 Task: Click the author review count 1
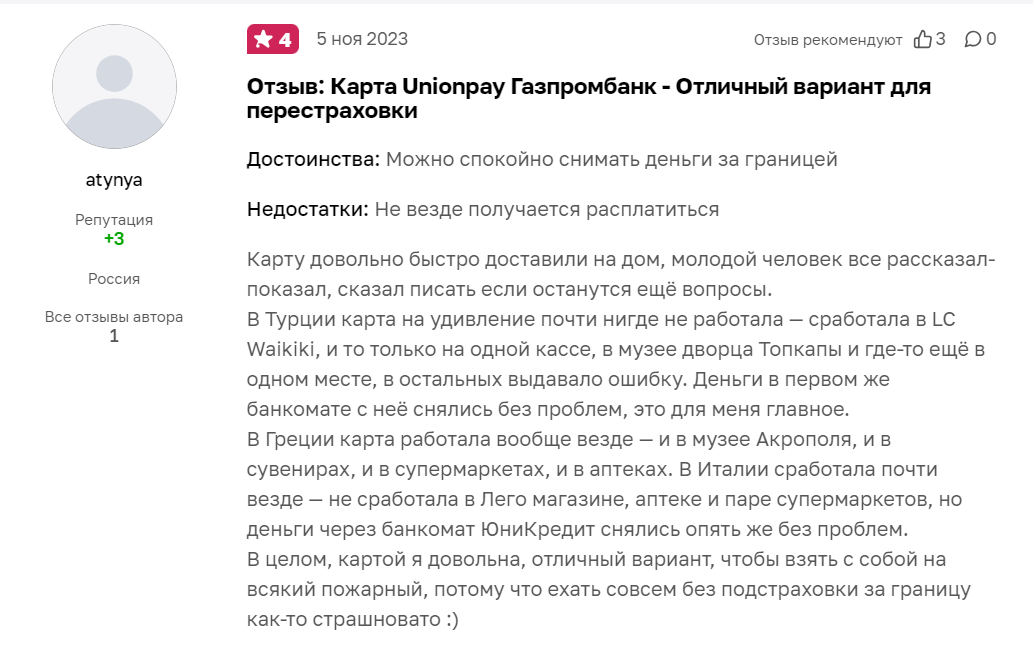[x=114, y=336]
